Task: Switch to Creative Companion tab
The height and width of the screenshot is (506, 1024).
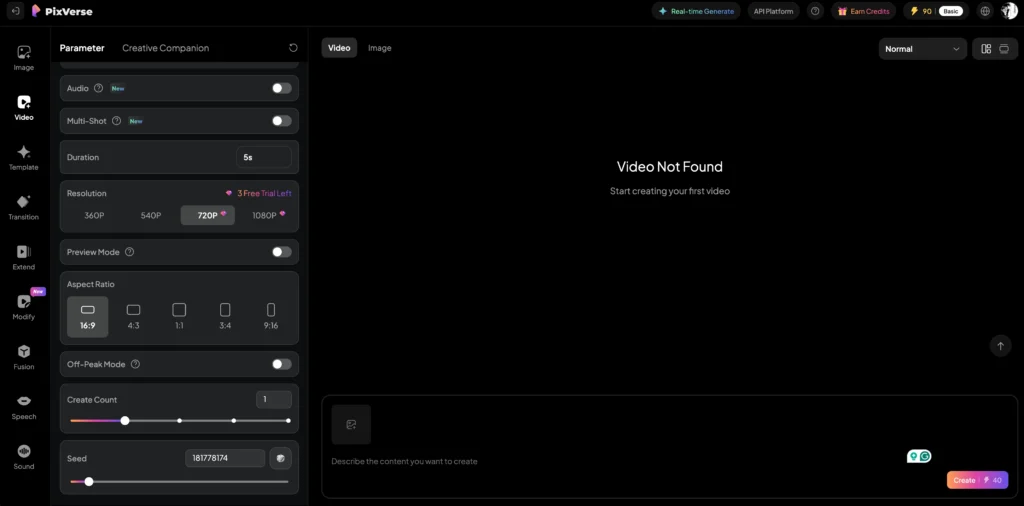Action: point(166,48)
